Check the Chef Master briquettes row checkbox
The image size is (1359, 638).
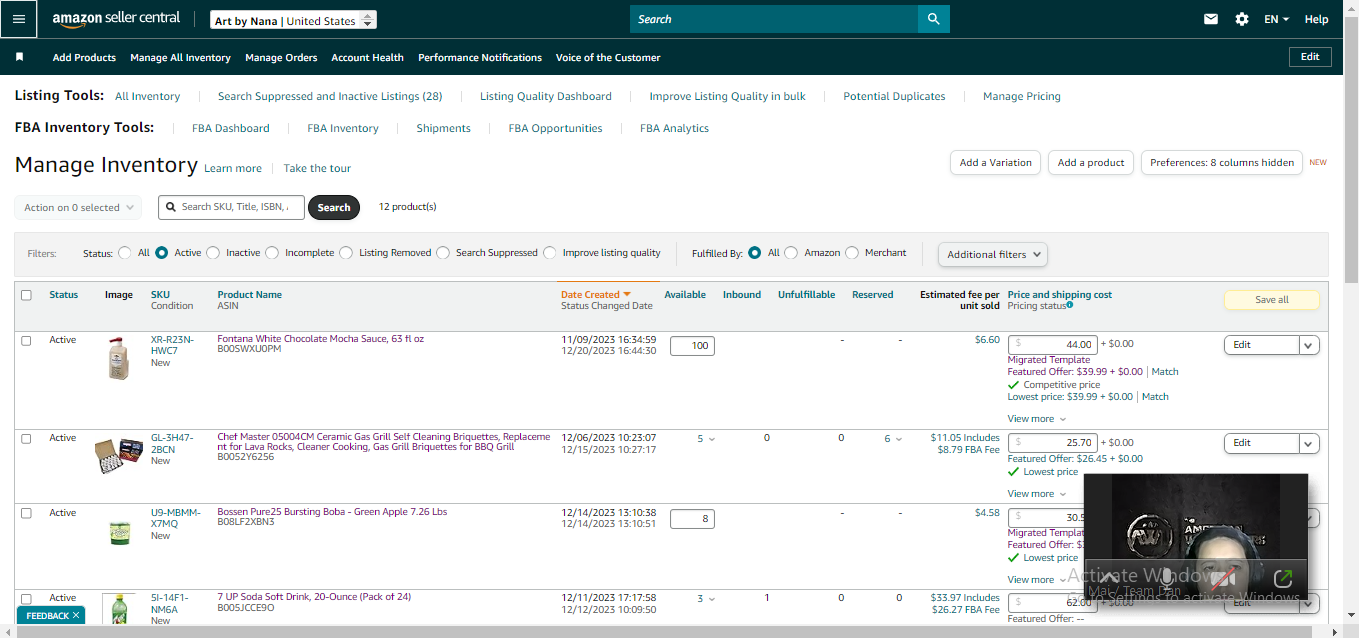tap(26, 438)
